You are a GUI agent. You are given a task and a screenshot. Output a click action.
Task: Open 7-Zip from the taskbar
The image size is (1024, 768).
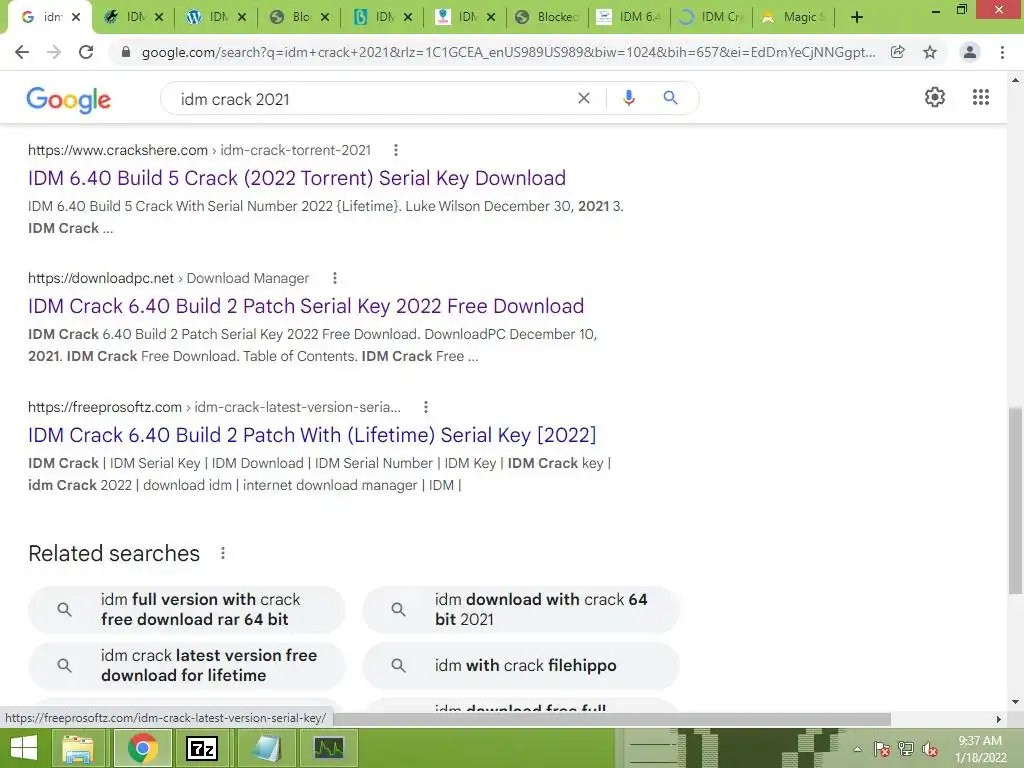(202, 748)
